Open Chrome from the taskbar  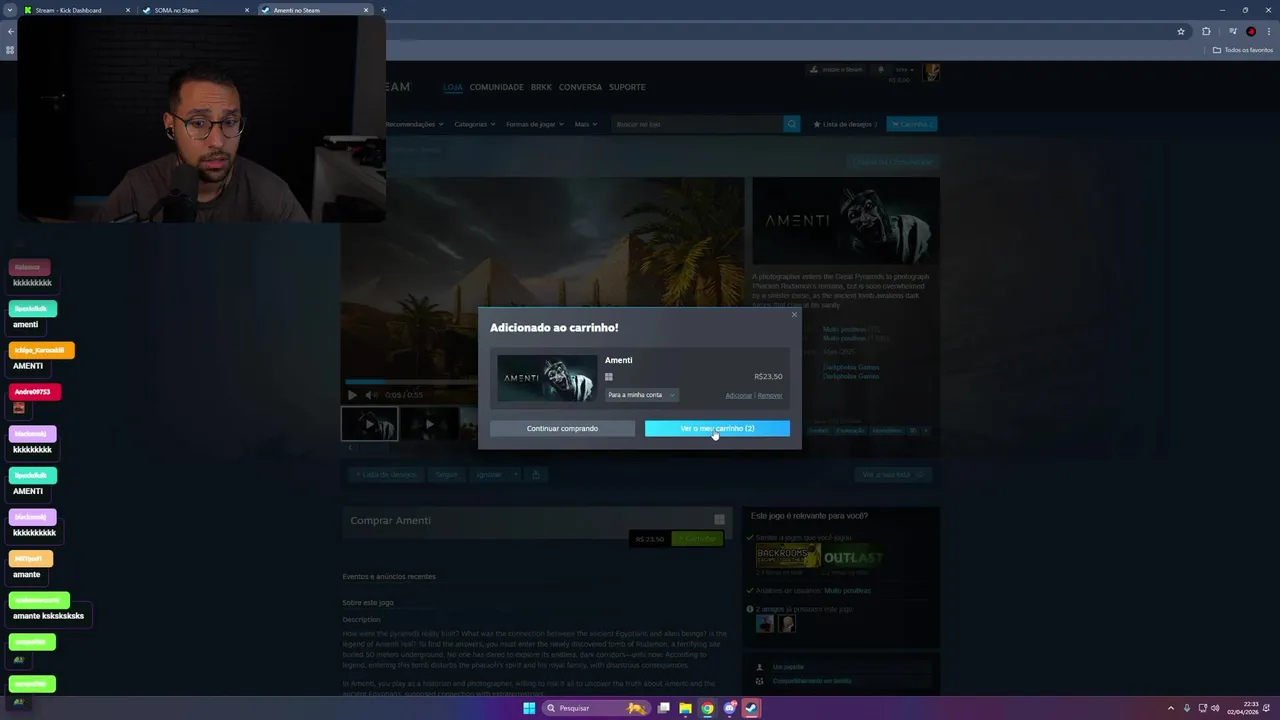[x=707, y=708]
